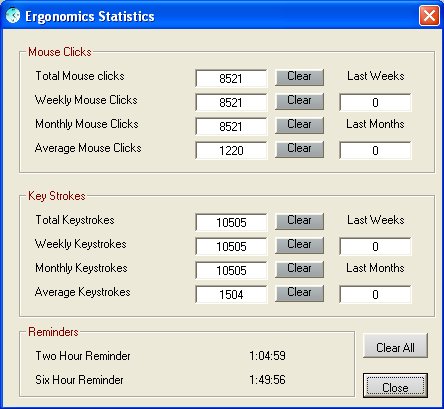The width and height of the screenshot is (444, 409).
Task: Clear the Average Mouse Clicks value
Action: (299, 149)
